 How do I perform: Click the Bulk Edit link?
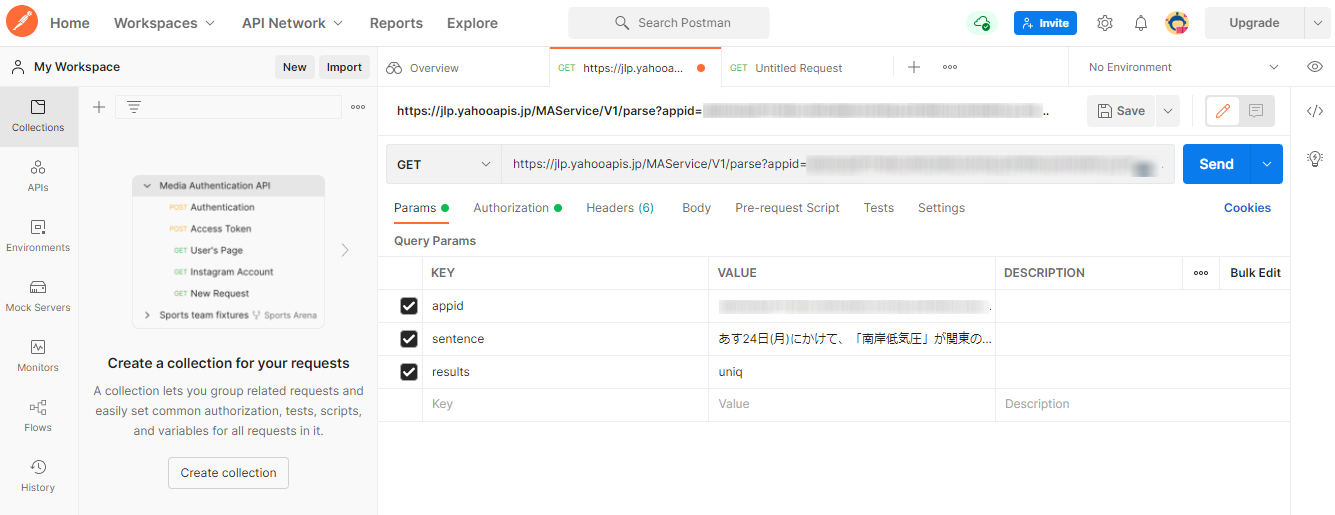[1255, 273]
